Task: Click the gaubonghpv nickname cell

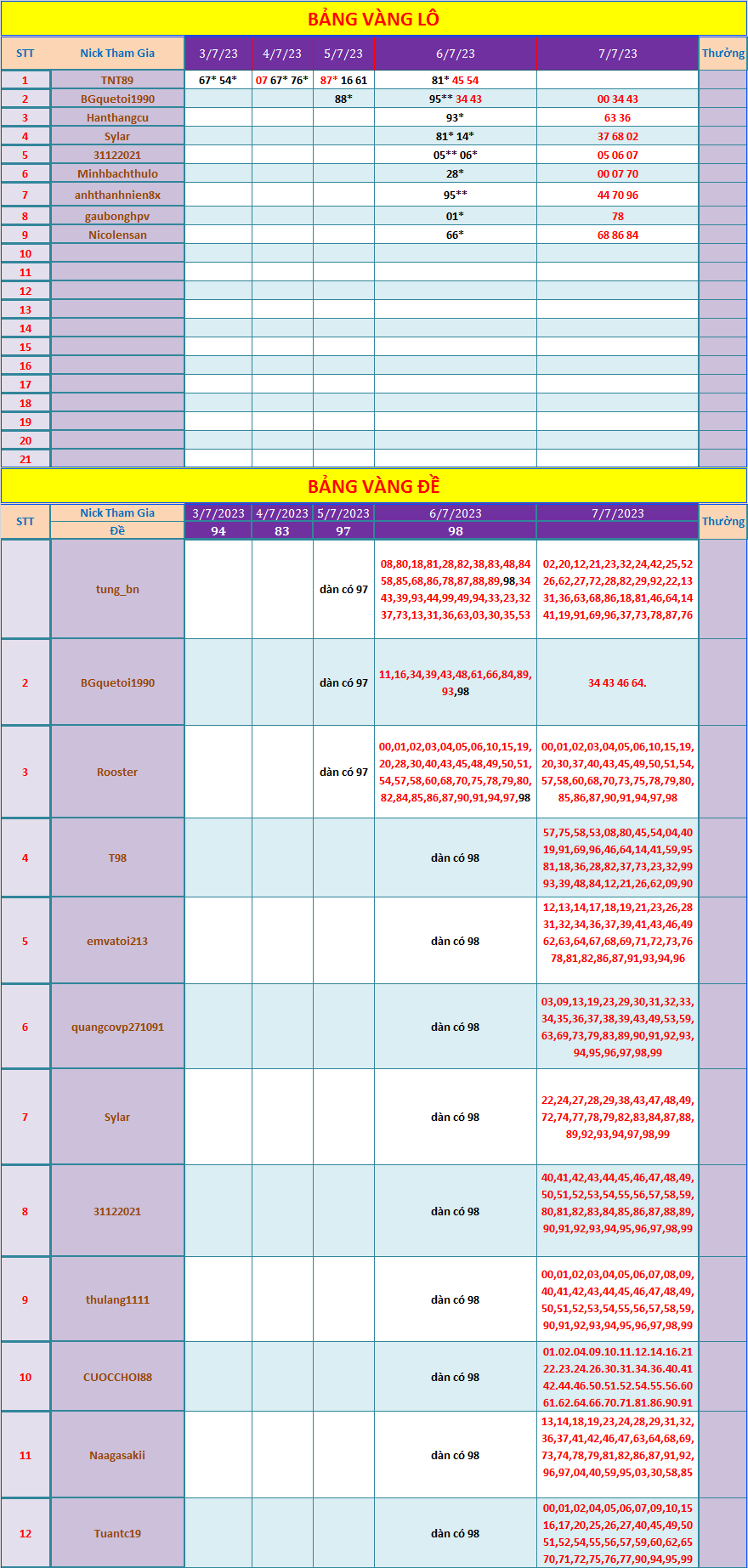Action: tap(117, 216)
